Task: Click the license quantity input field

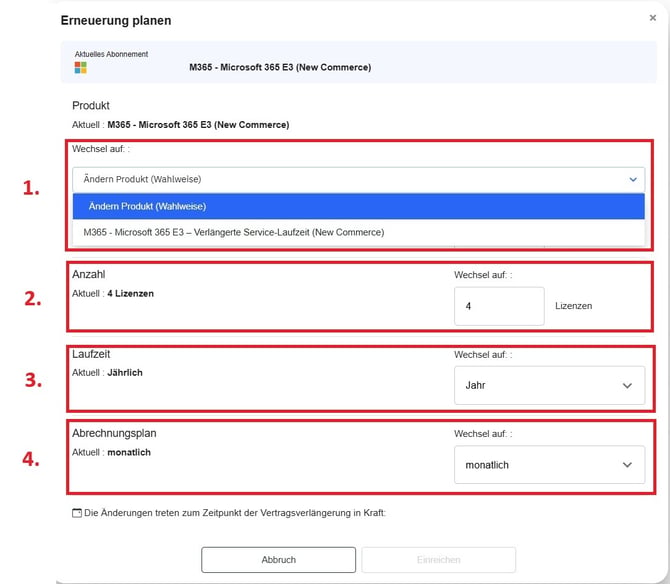Action: click(499, 306)
